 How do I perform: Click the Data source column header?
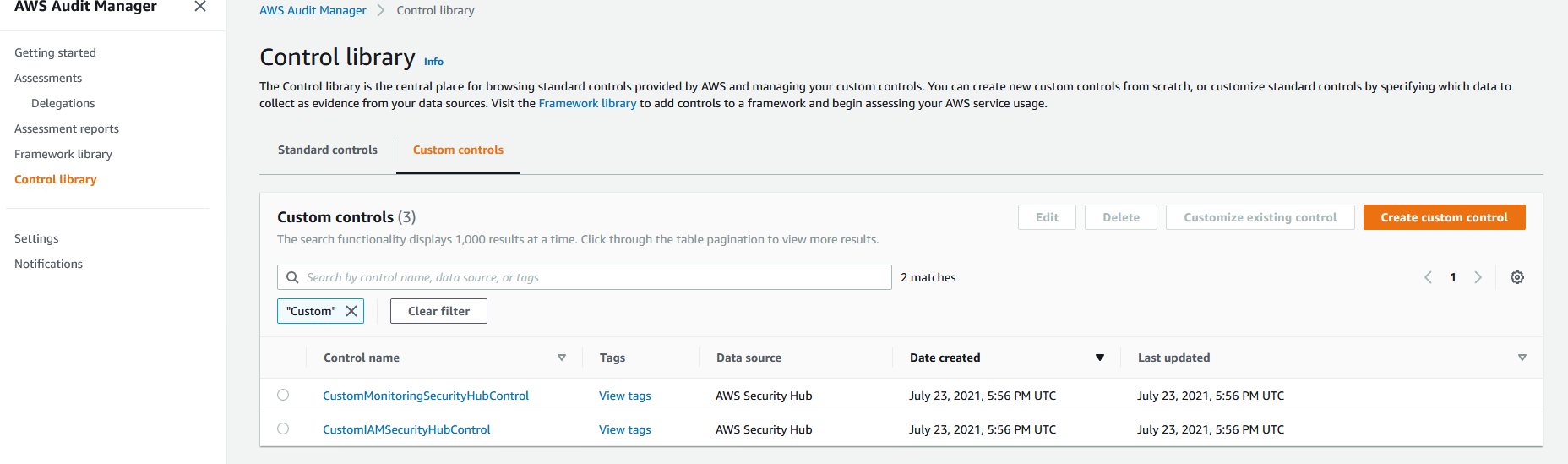pyautogui.click(x=749, y=358)
